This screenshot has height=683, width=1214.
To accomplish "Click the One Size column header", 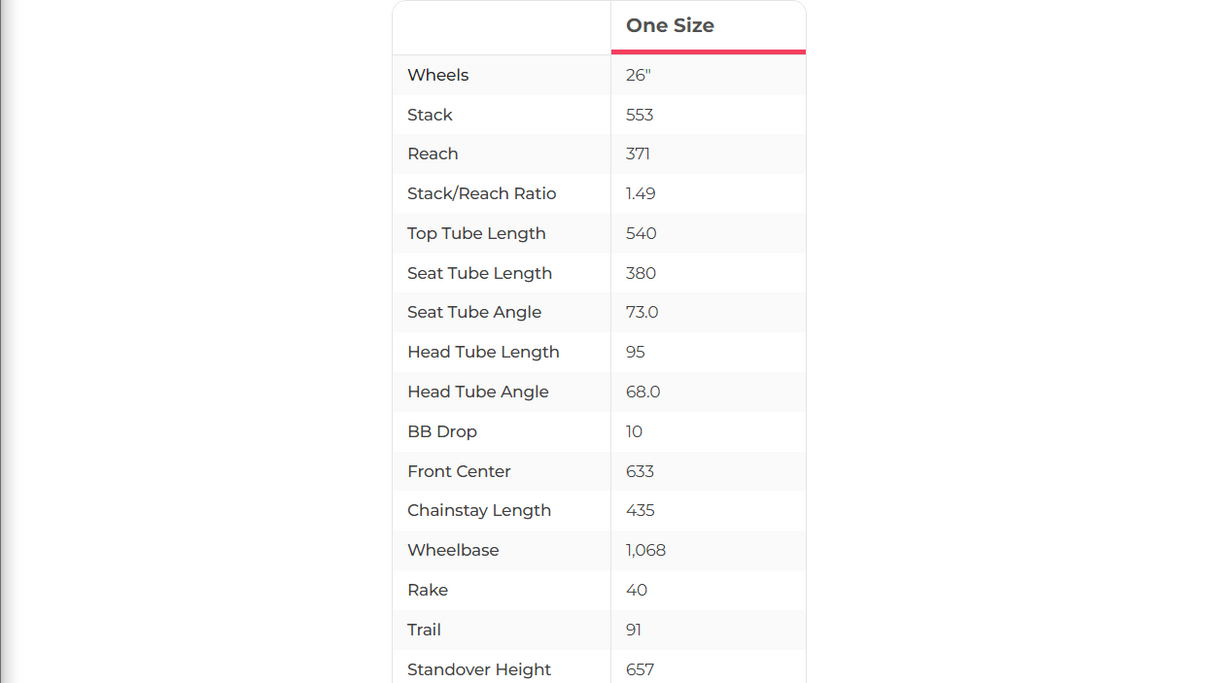I will tap(670, 26).
